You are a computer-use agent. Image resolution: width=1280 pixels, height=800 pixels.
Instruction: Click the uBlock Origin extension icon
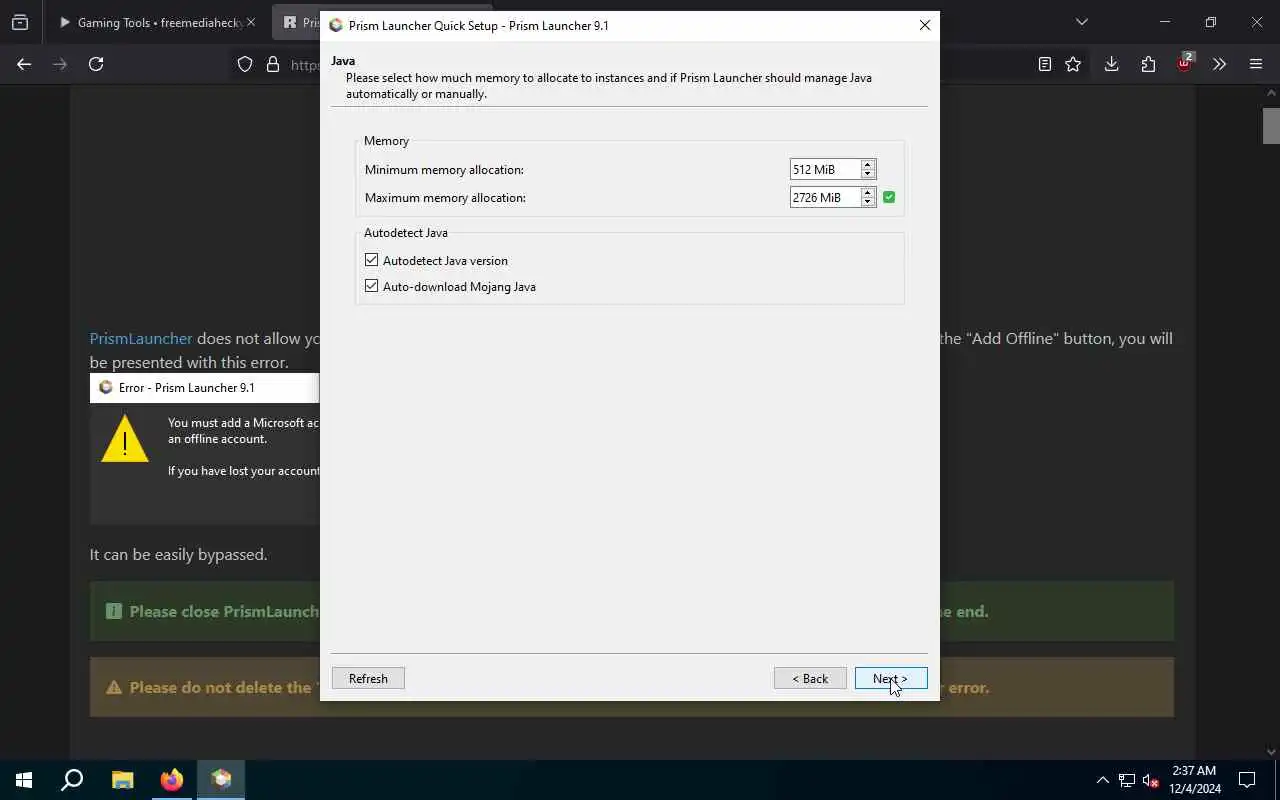pos(1185,63)
